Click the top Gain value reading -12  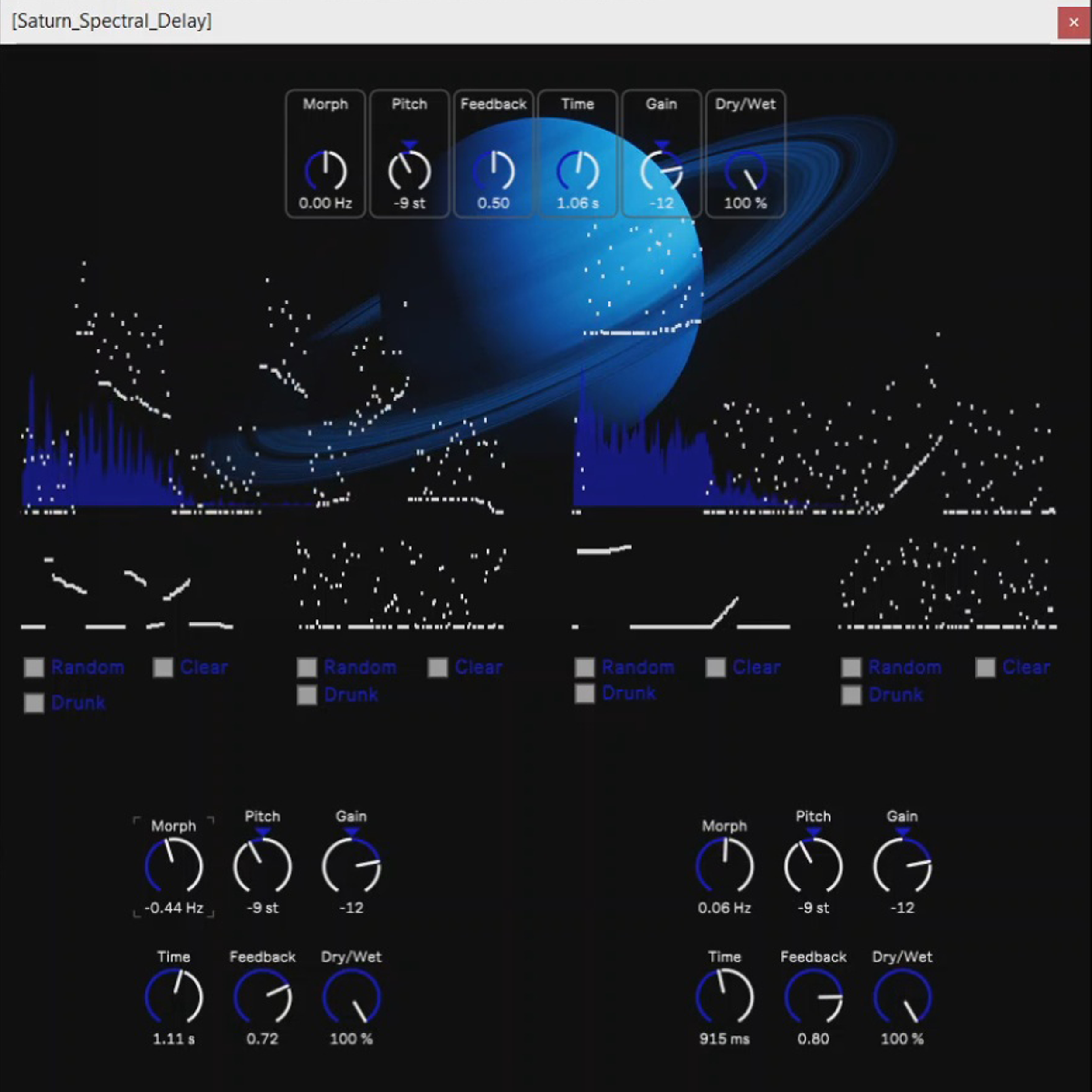(661, 203)
